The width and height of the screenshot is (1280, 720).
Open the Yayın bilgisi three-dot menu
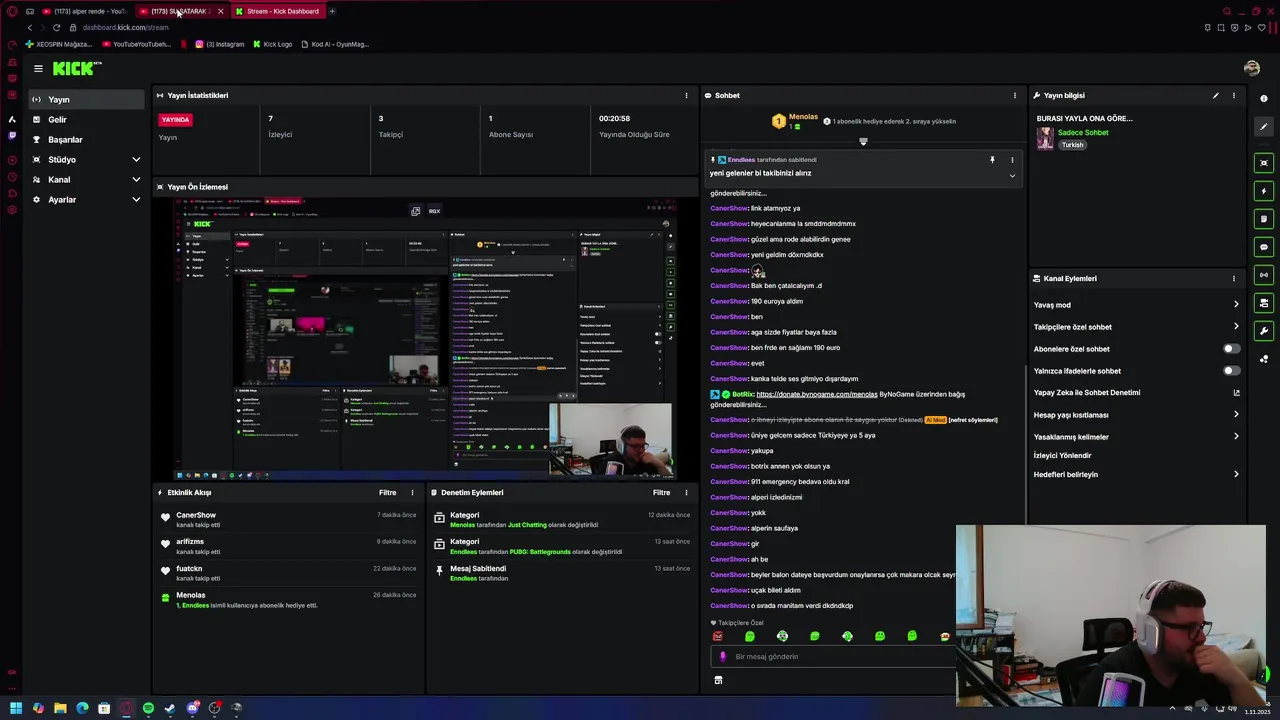pyautogui.click(x=1233, y=95)
